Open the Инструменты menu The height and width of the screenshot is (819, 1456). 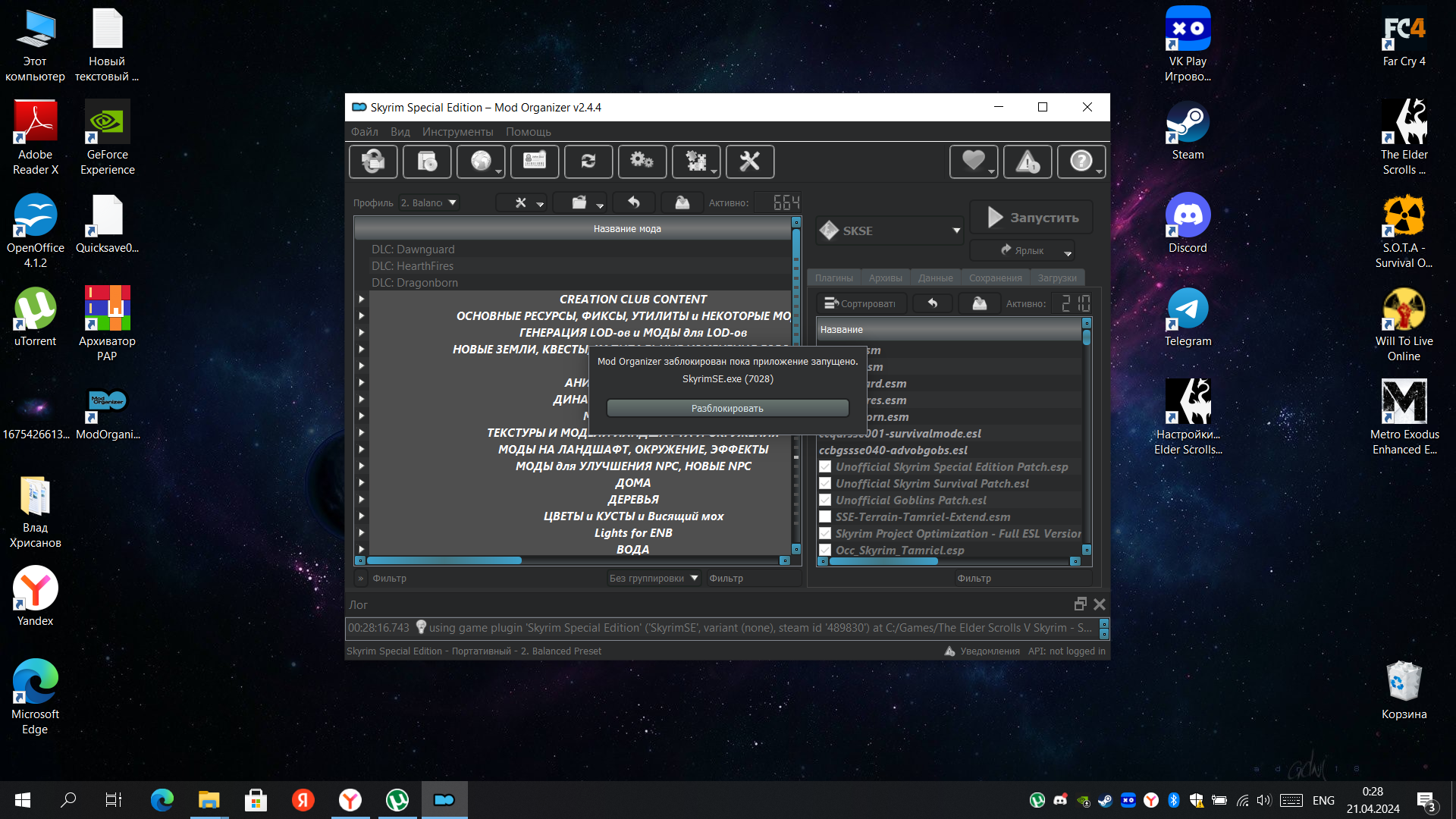[x=458, y=132]
